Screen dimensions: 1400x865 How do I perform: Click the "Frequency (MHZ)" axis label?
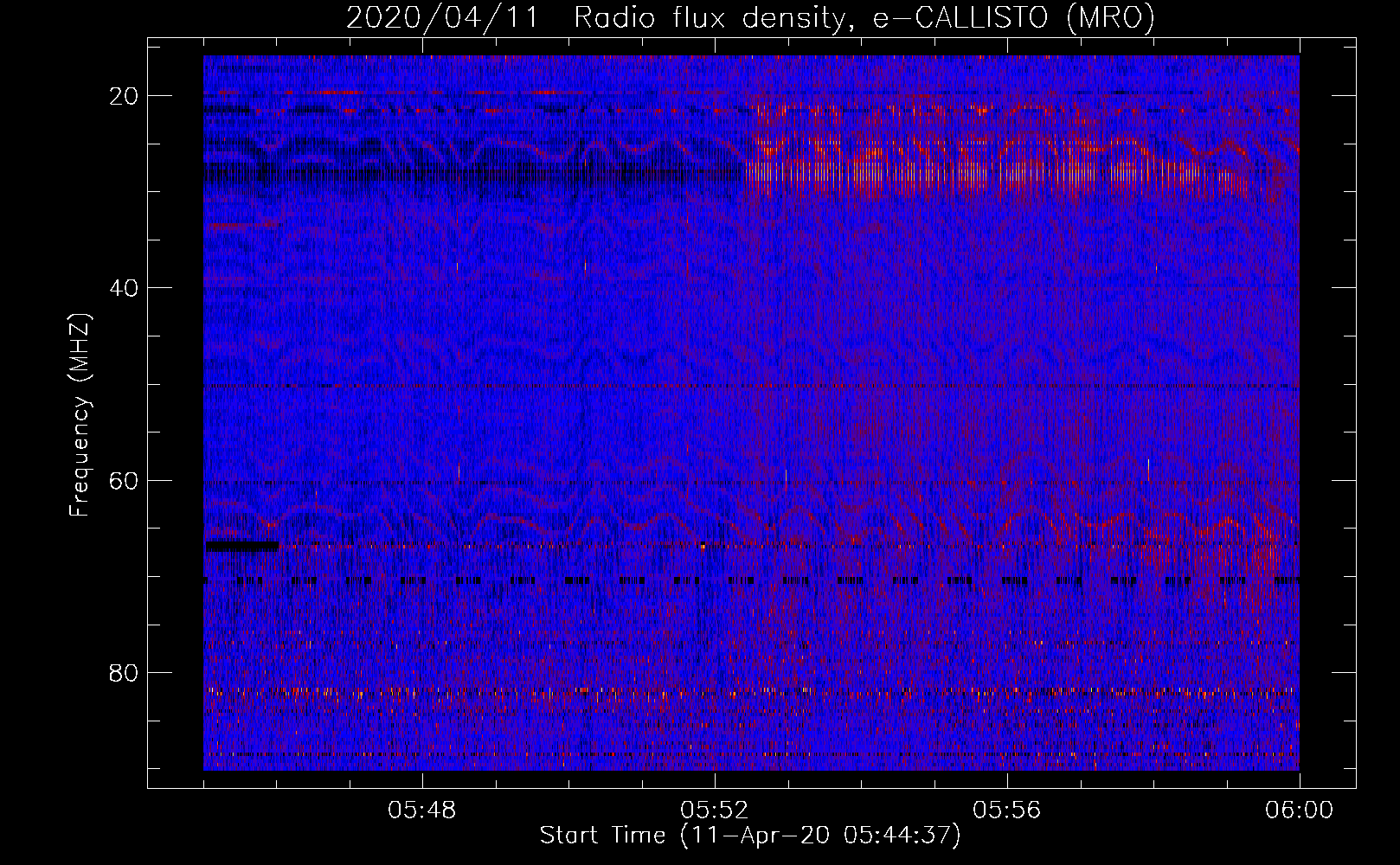[80, 415]
